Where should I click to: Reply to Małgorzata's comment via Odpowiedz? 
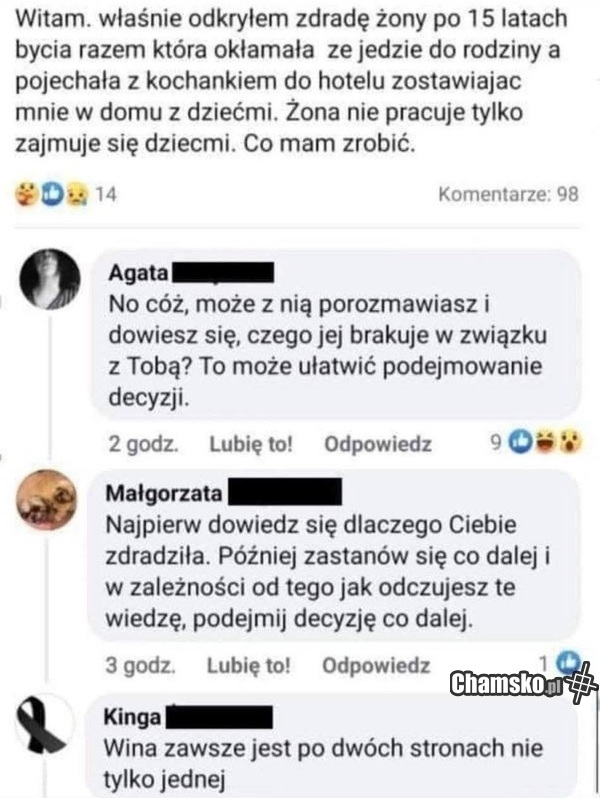pos(376,665)
